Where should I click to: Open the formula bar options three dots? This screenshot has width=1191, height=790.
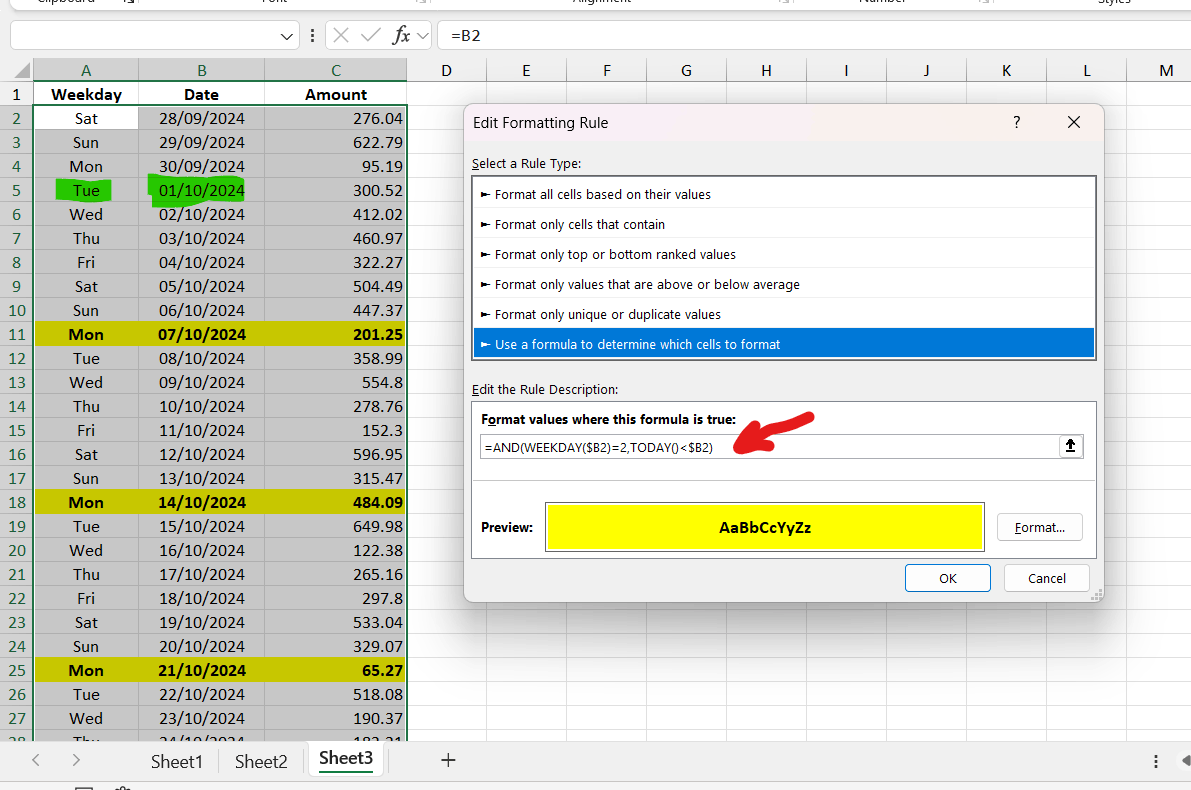[312, 35]
